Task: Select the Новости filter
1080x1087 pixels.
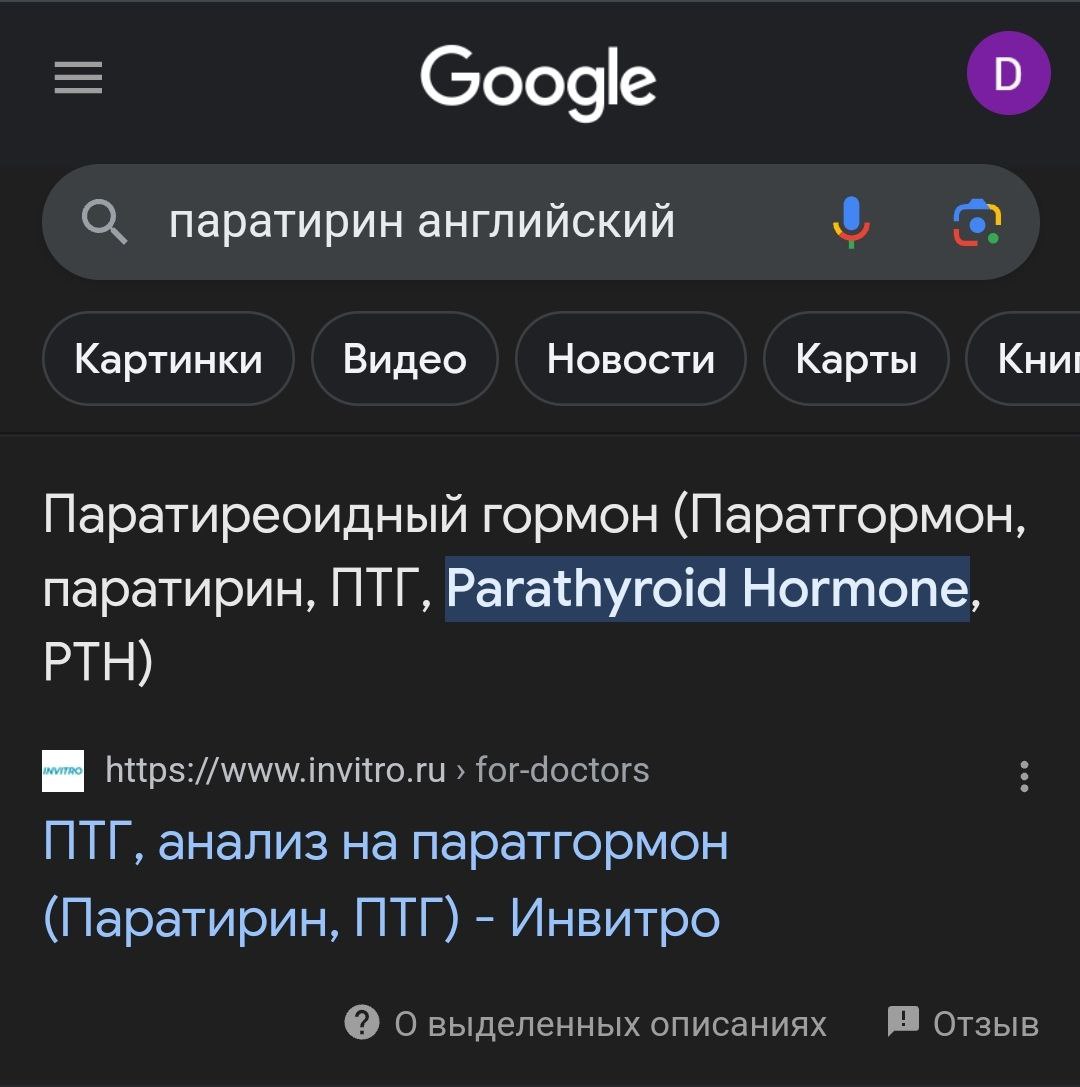Action: 631,358
